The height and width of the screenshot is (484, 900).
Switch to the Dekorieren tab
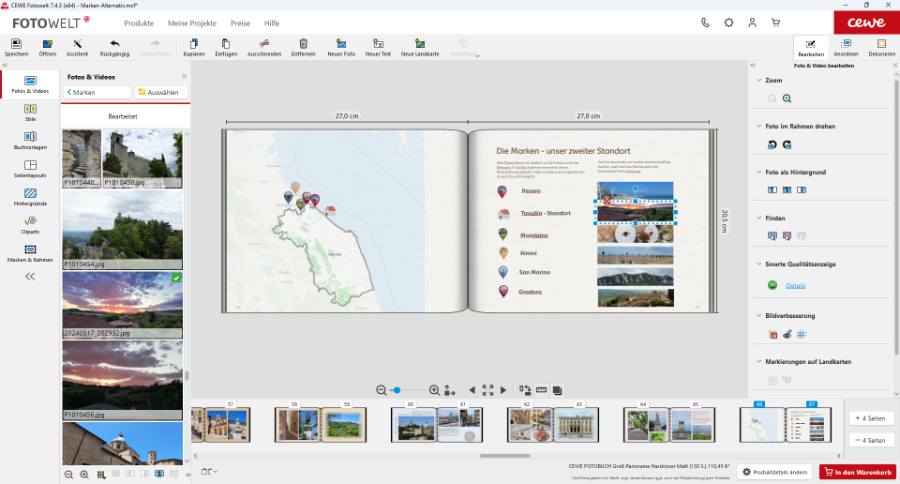click(881, 47)
